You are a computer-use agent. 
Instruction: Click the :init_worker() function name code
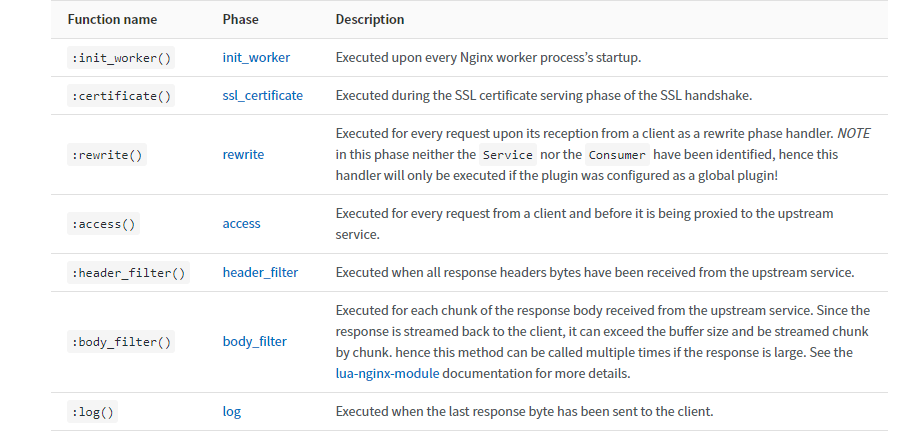coord(121,58)
